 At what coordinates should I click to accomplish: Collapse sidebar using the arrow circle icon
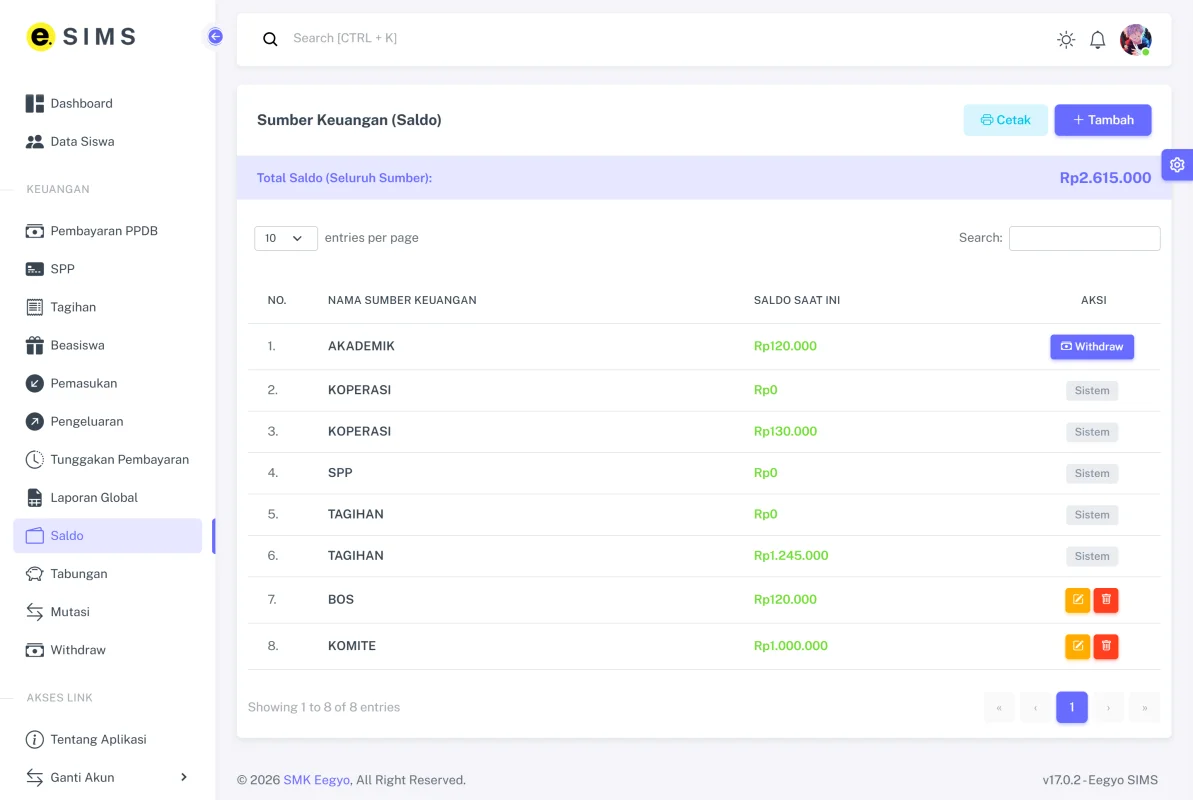pyautogui.click(x=215, y=37)
